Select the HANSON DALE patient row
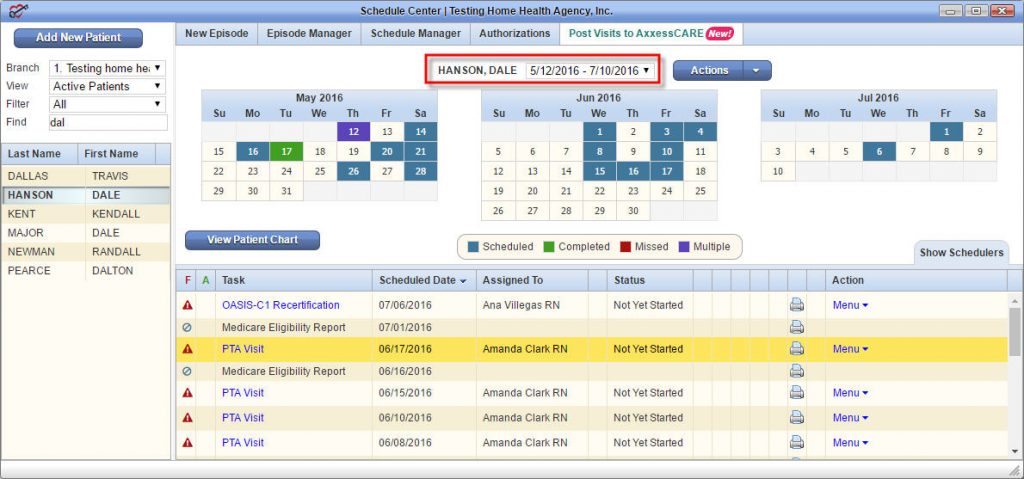The height and width of the screenshot is (479, 1024). coord(86,195)
